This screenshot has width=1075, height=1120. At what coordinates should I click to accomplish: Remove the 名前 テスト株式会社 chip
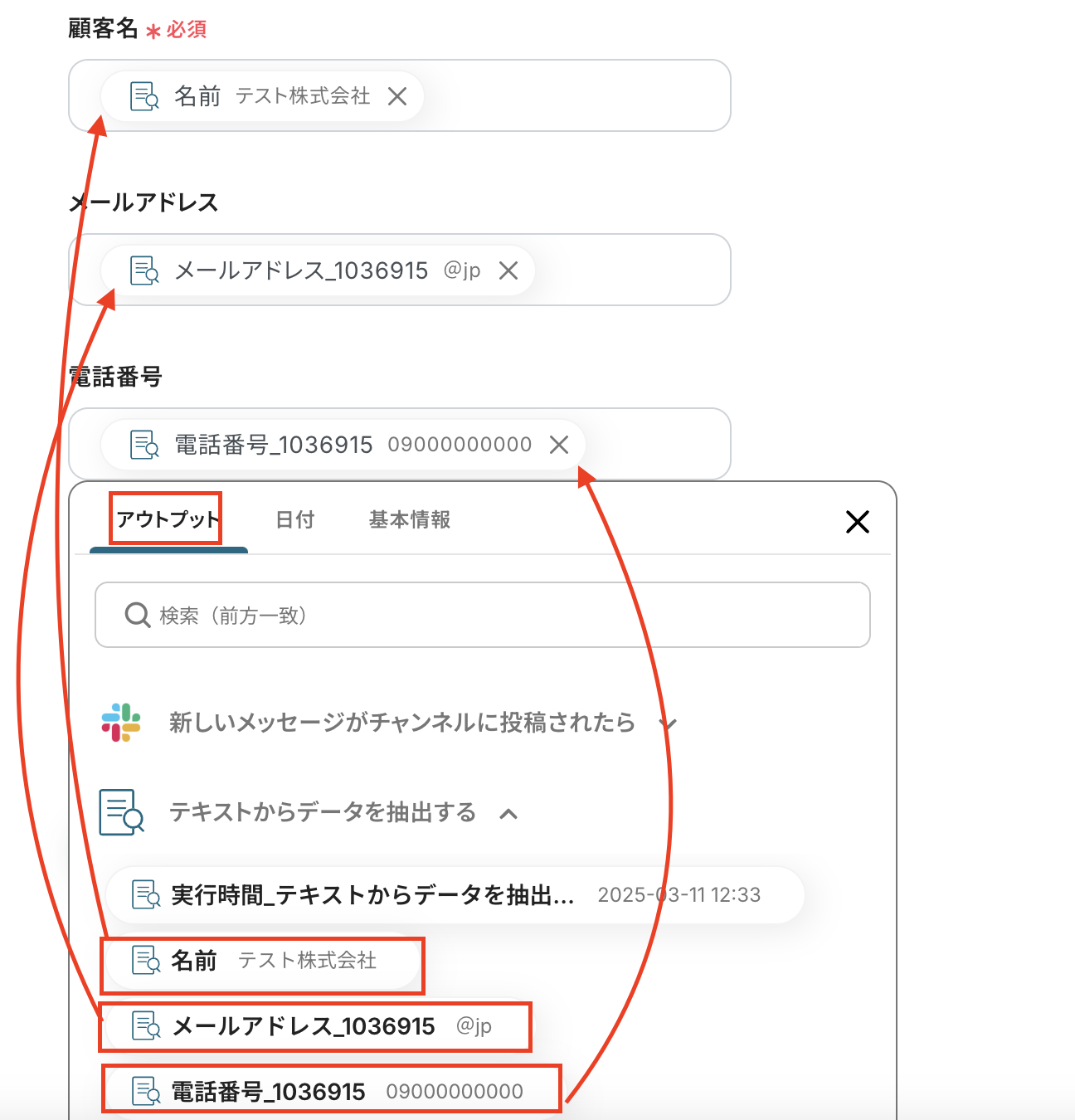pyautogui.click(x=397, y=96)
